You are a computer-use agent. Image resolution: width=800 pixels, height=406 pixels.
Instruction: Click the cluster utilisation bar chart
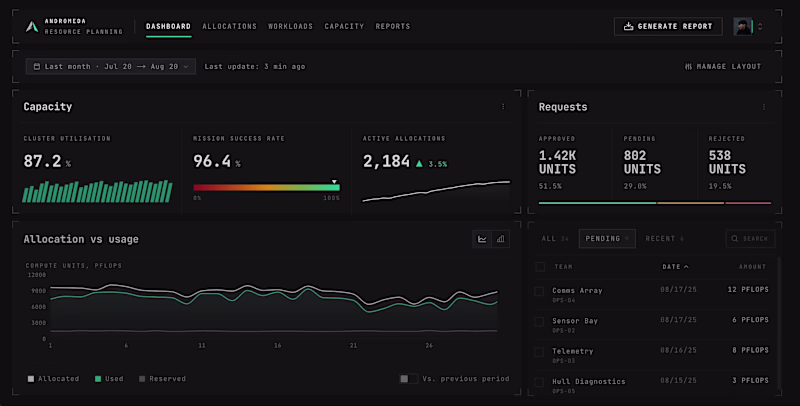[97, 191]
